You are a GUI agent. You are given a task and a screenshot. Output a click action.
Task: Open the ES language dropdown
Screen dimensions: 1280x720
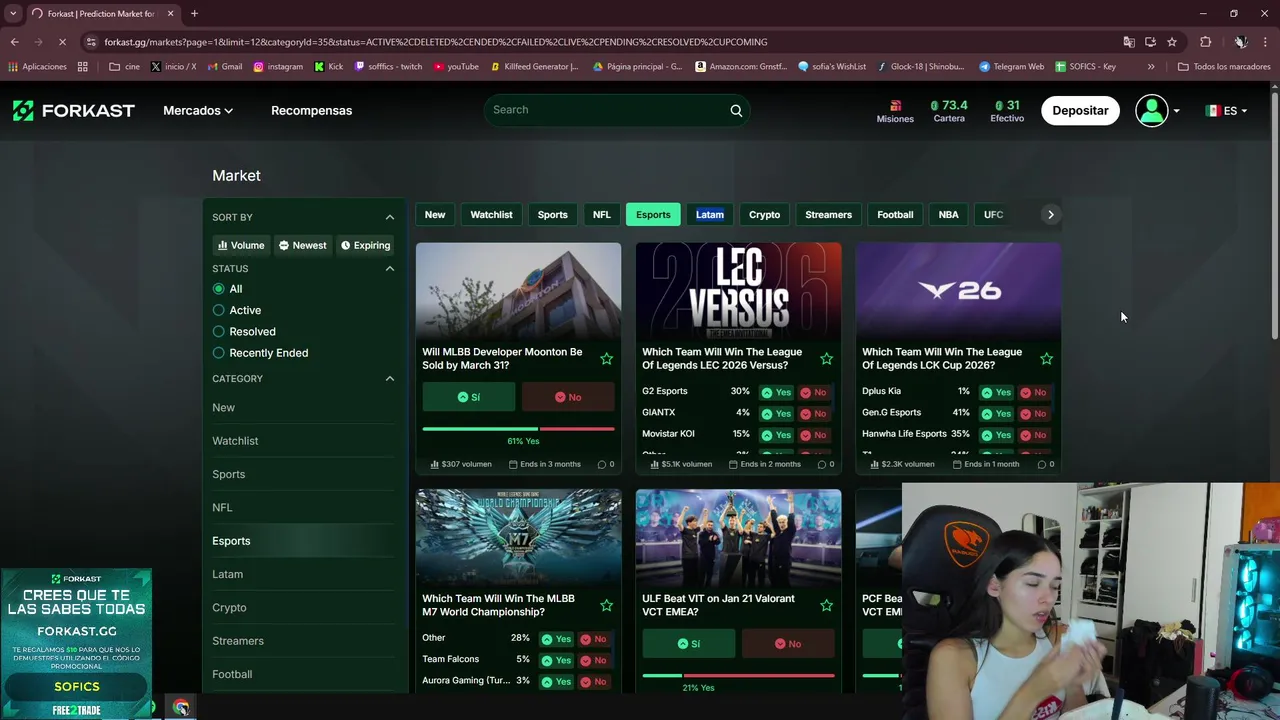click(1226, 110)
